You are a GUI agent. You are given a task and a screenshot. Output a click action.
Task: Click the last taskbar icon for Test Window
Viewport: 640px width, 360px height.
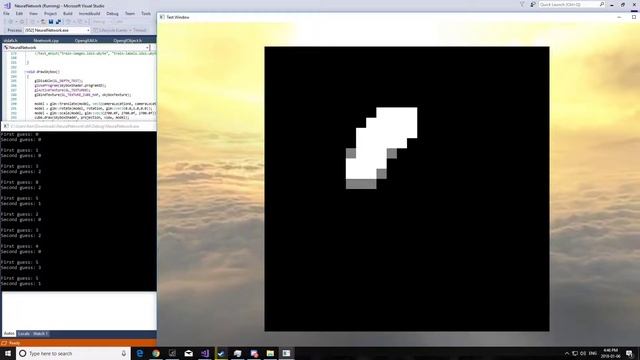[x=287, y=353]
